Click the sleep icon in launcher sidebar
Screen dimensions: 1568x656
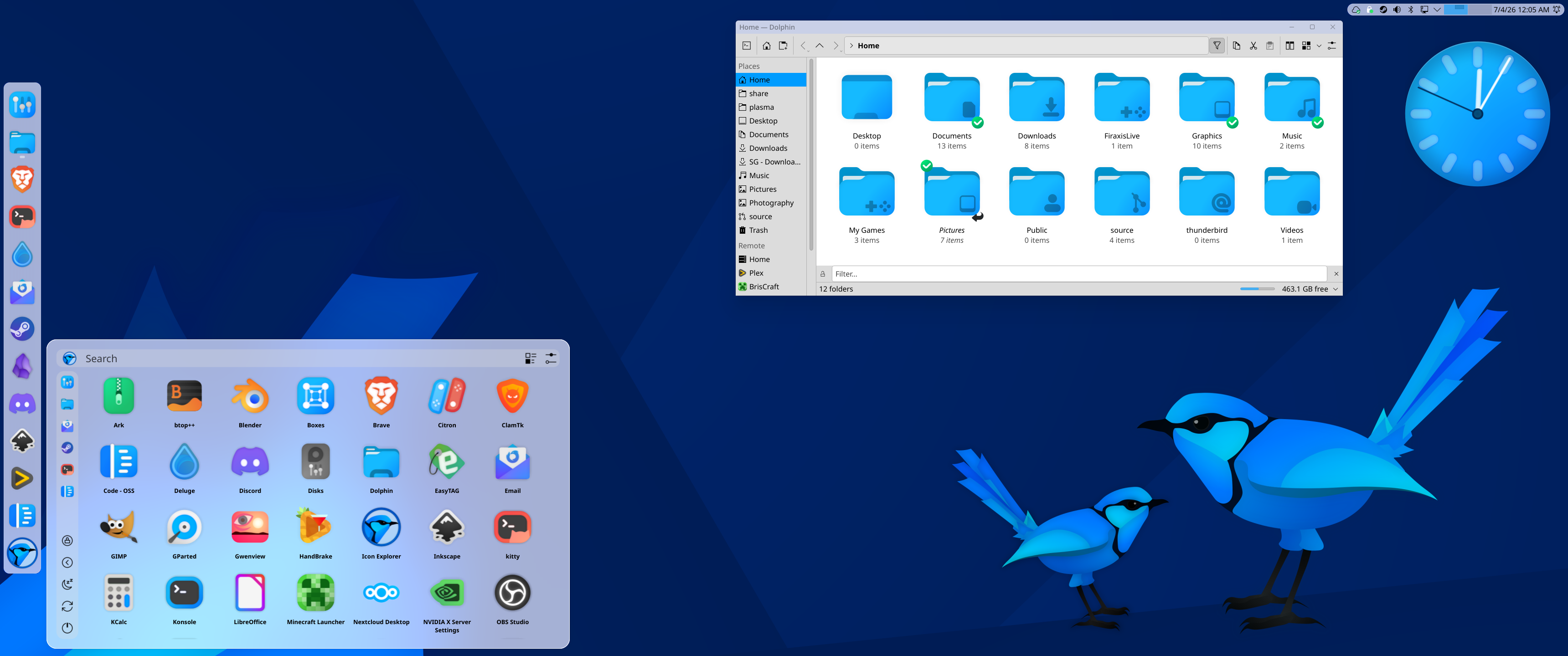67,584
